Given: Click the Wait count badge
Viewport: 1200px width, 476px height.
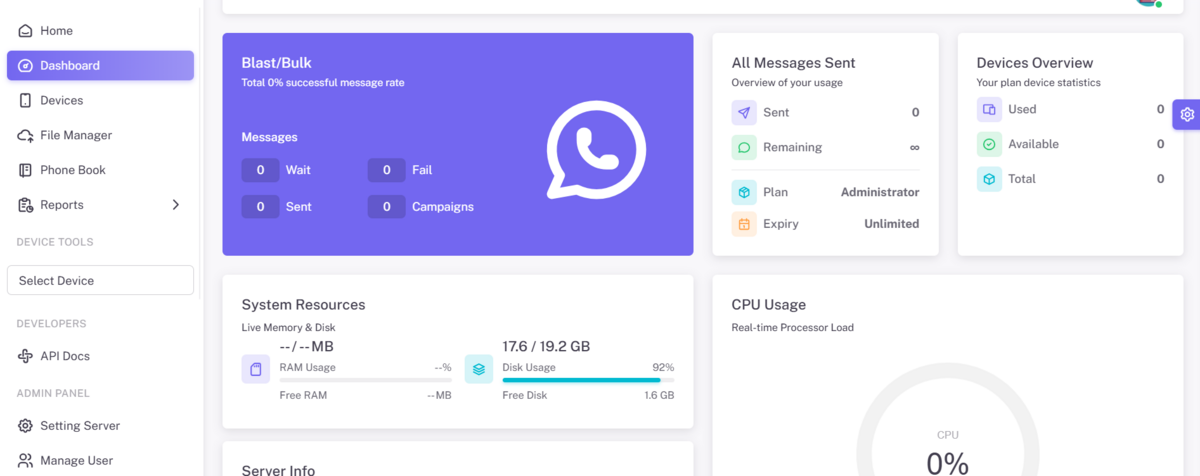Looking at the screenshot, I should (260, 171).
